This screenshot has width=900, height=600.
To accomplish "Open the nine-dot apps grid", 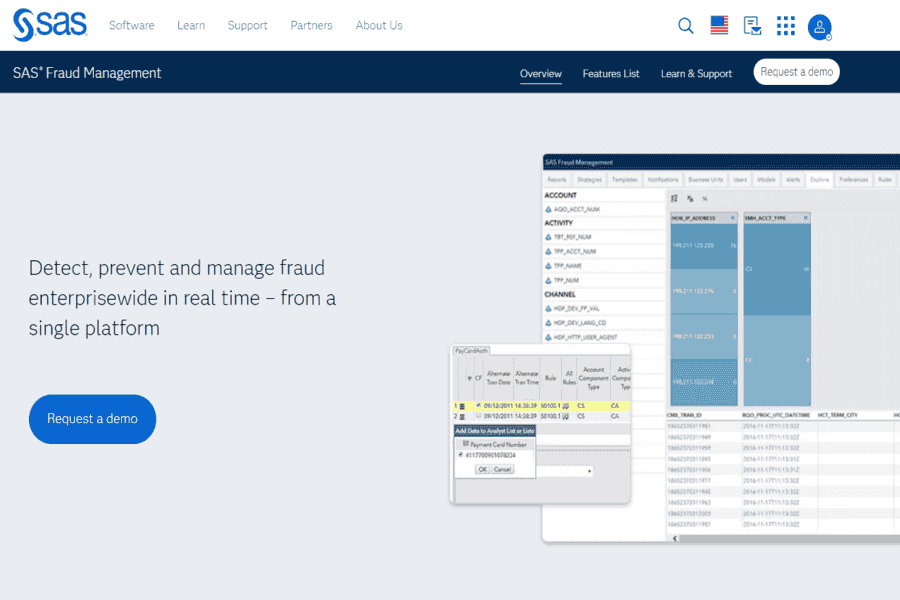I will click(785, 26).
